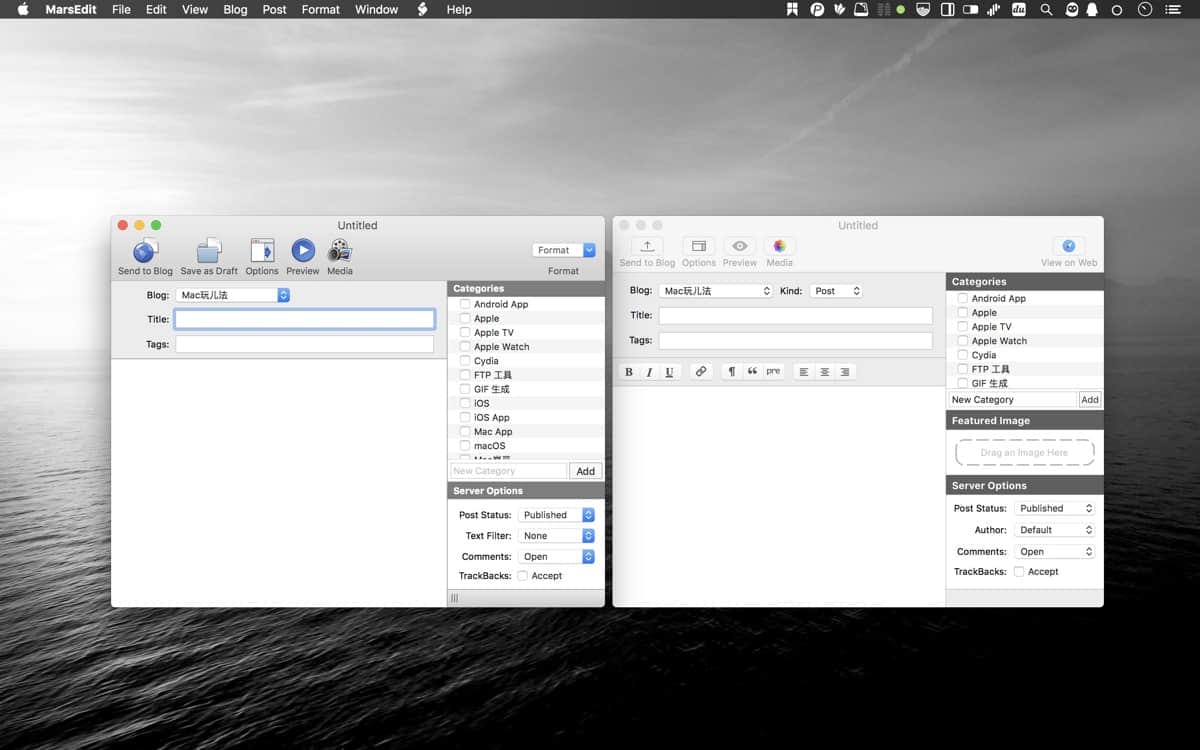The image size is (1200, 750).
Task: Check Apple TV category in left window
Action: (465, 332)
